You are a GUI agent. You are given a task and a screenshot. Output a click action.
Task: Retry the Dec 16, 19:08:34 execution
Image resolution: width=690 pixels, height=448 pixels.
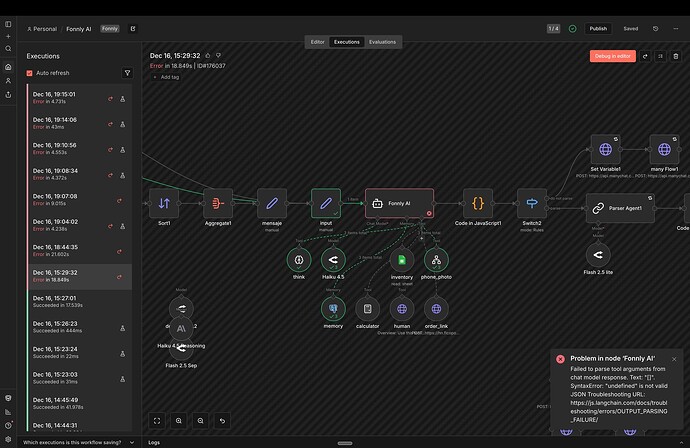point(110,175)
